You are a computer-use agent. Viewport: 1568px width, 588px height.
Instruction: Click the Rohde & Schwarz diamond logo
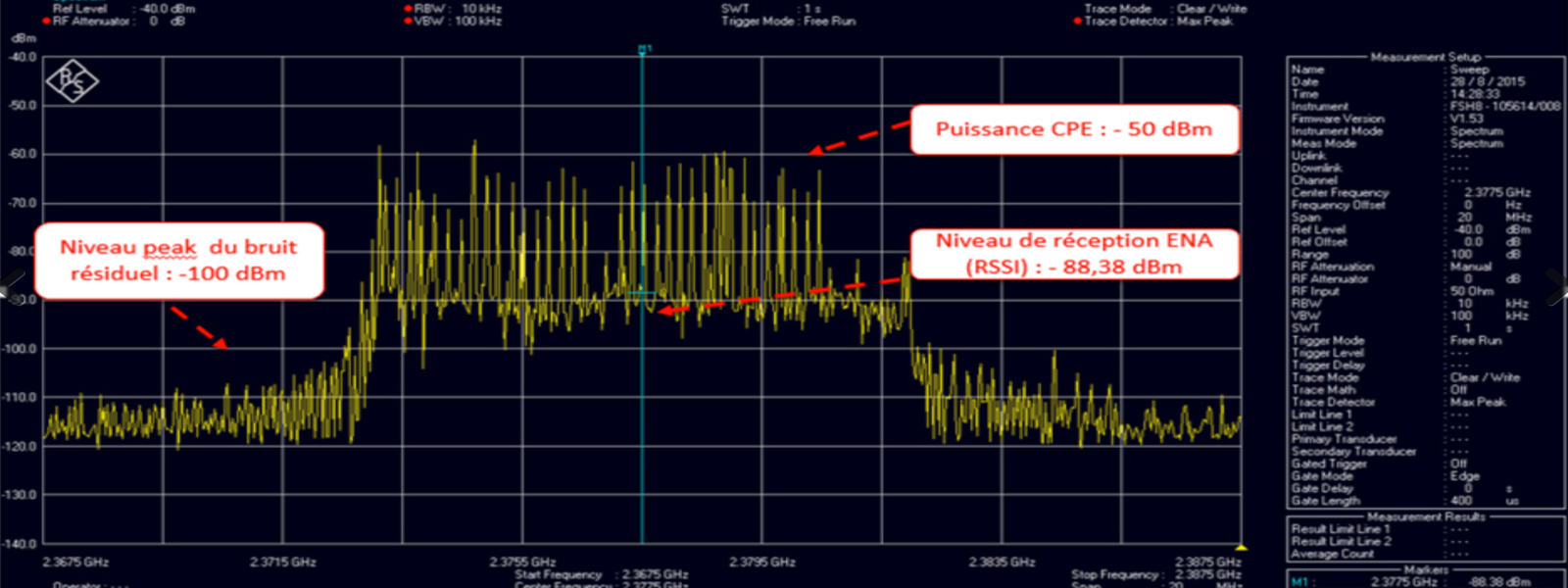72,81
